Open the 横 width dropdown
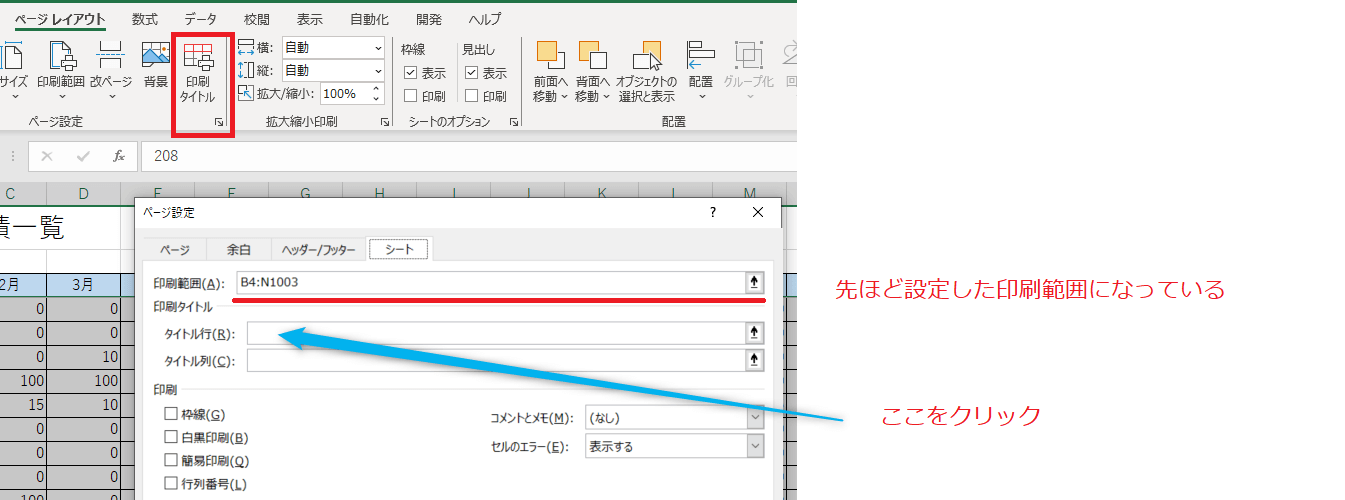This screenshot has height=500, width=1345. tap(378, 47)
